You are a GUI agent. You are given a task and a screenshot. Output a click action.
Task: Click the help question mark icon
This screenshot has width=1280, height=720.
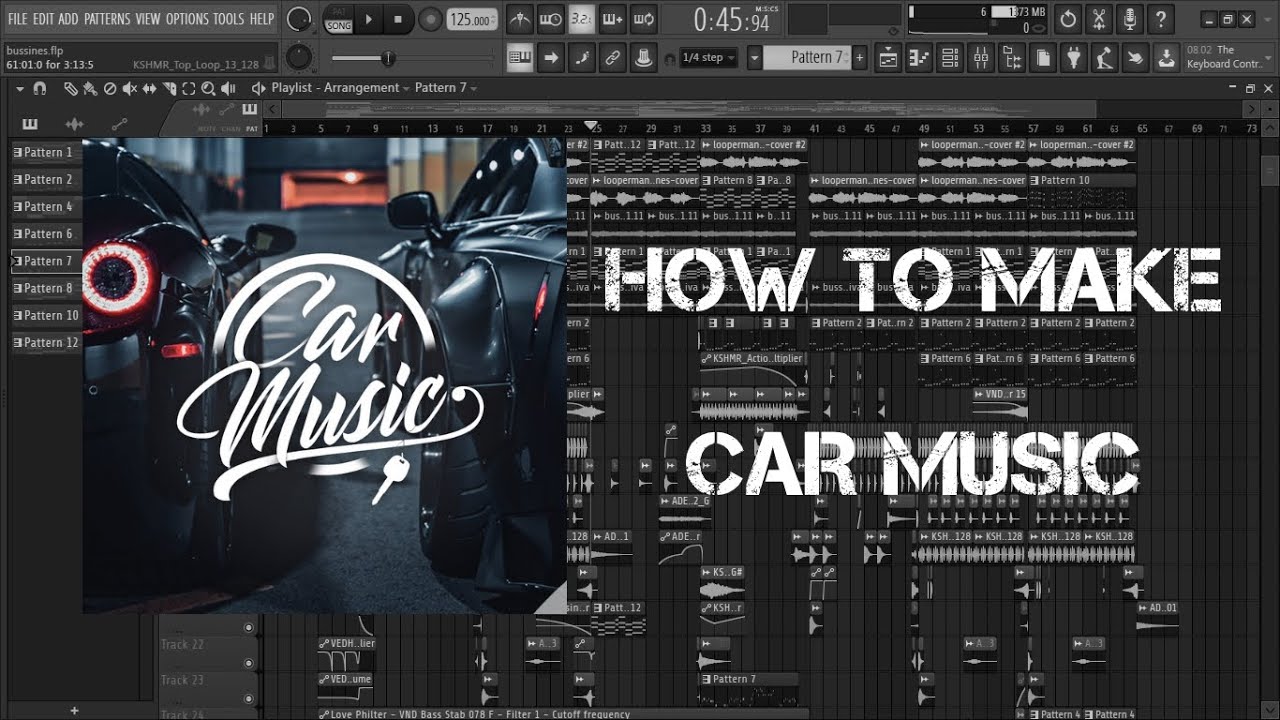coord(1160,19)
